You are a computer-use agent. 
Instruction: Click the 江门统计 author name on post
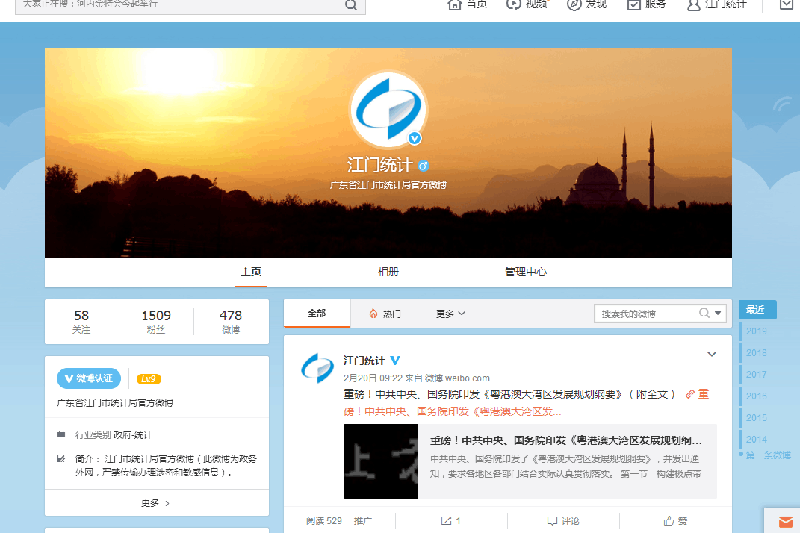[364, 360]
